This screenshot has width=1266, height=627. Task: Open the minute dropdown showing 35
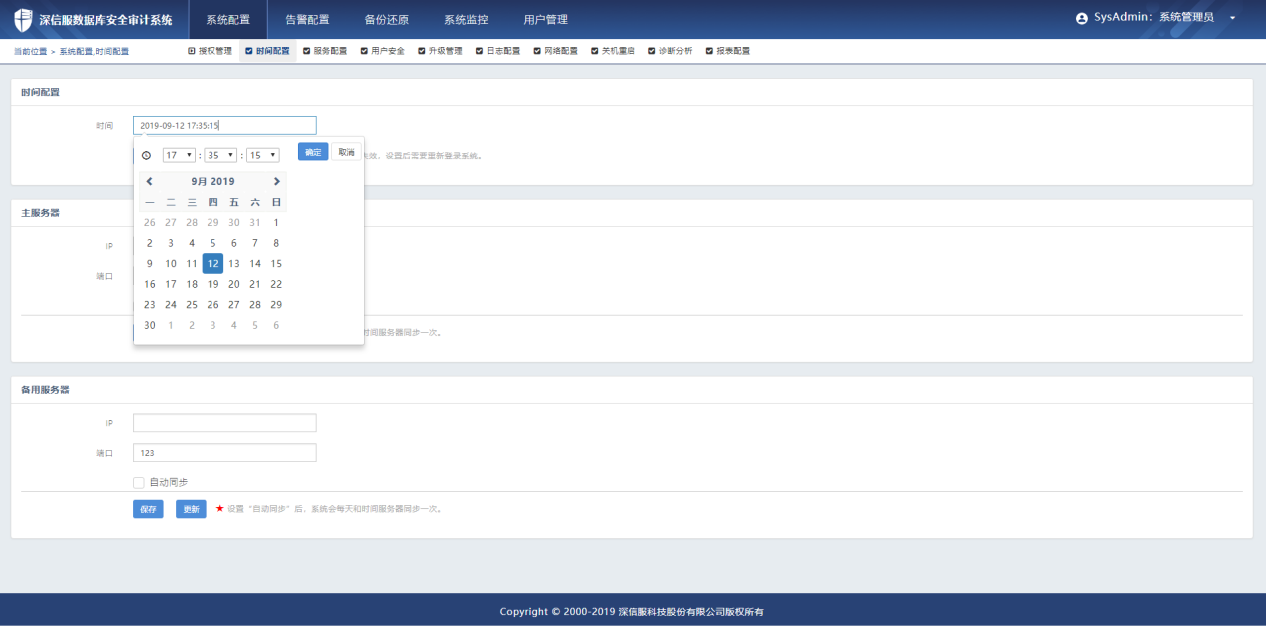[221, 155]
